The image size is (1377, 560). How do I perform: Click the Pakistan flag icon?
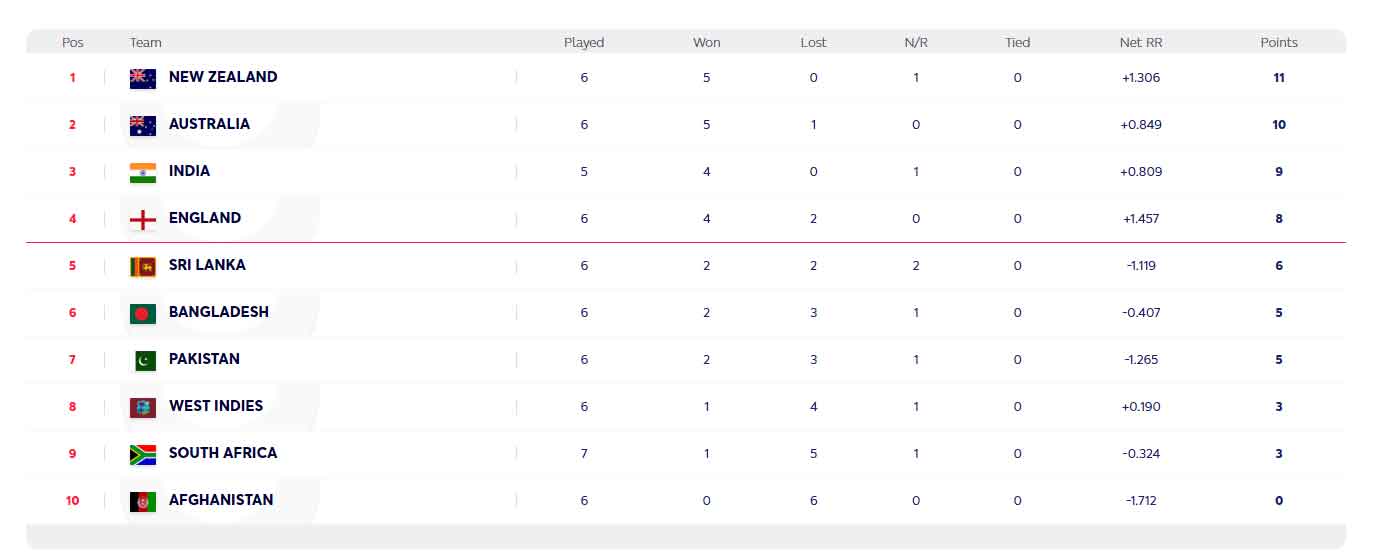[x=145, y=360]
